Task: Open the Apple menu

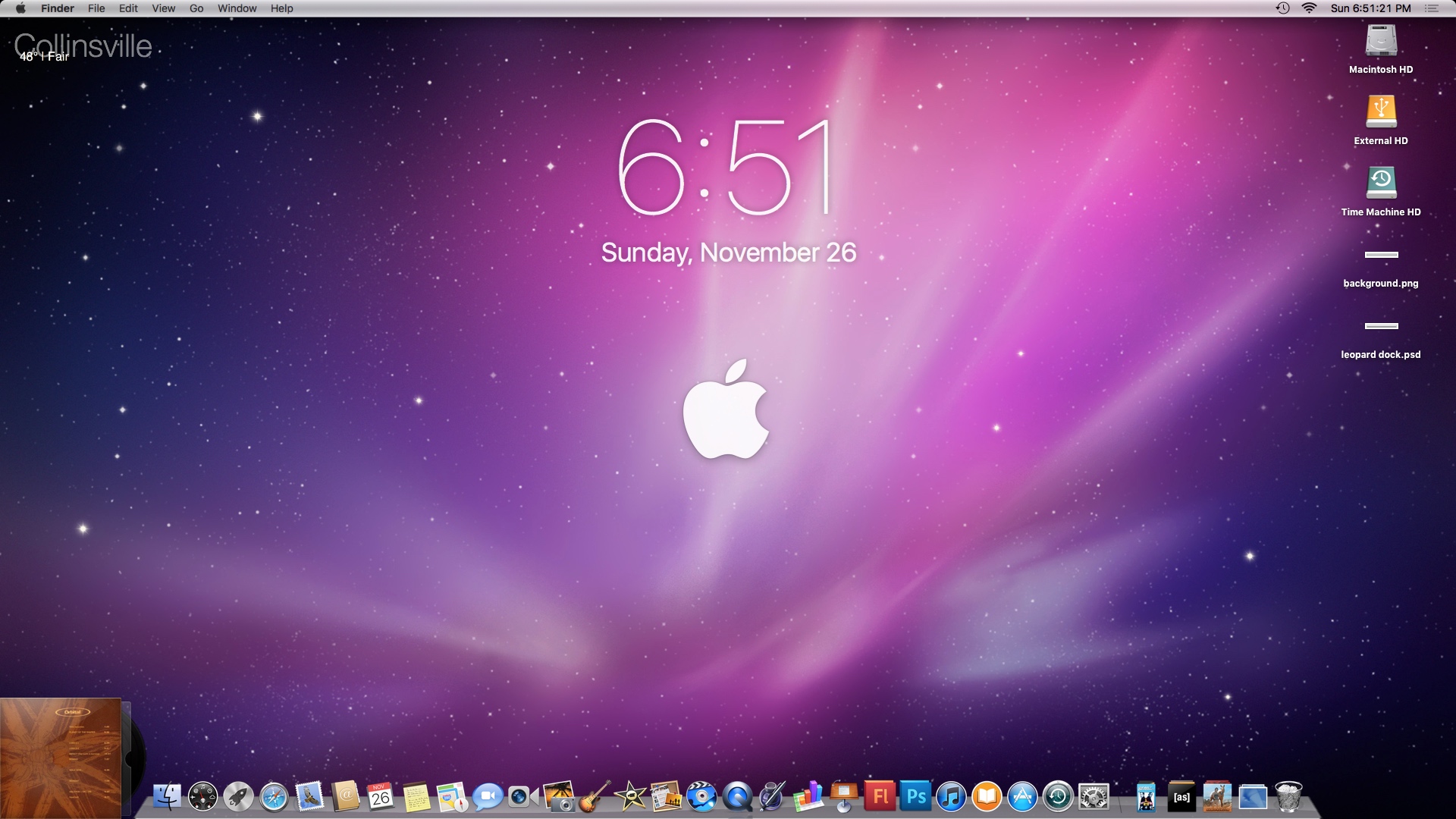Action: click(x=20, y=8)
